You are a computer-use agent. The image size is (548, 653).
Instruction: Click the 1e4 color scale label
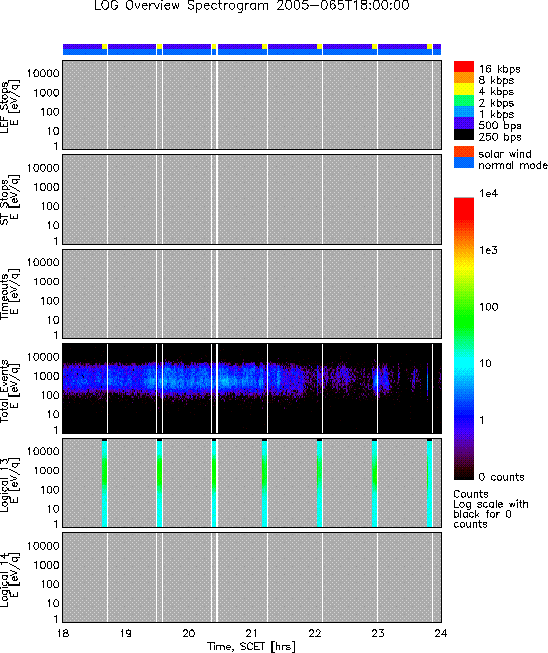click(x=488, y=193)
